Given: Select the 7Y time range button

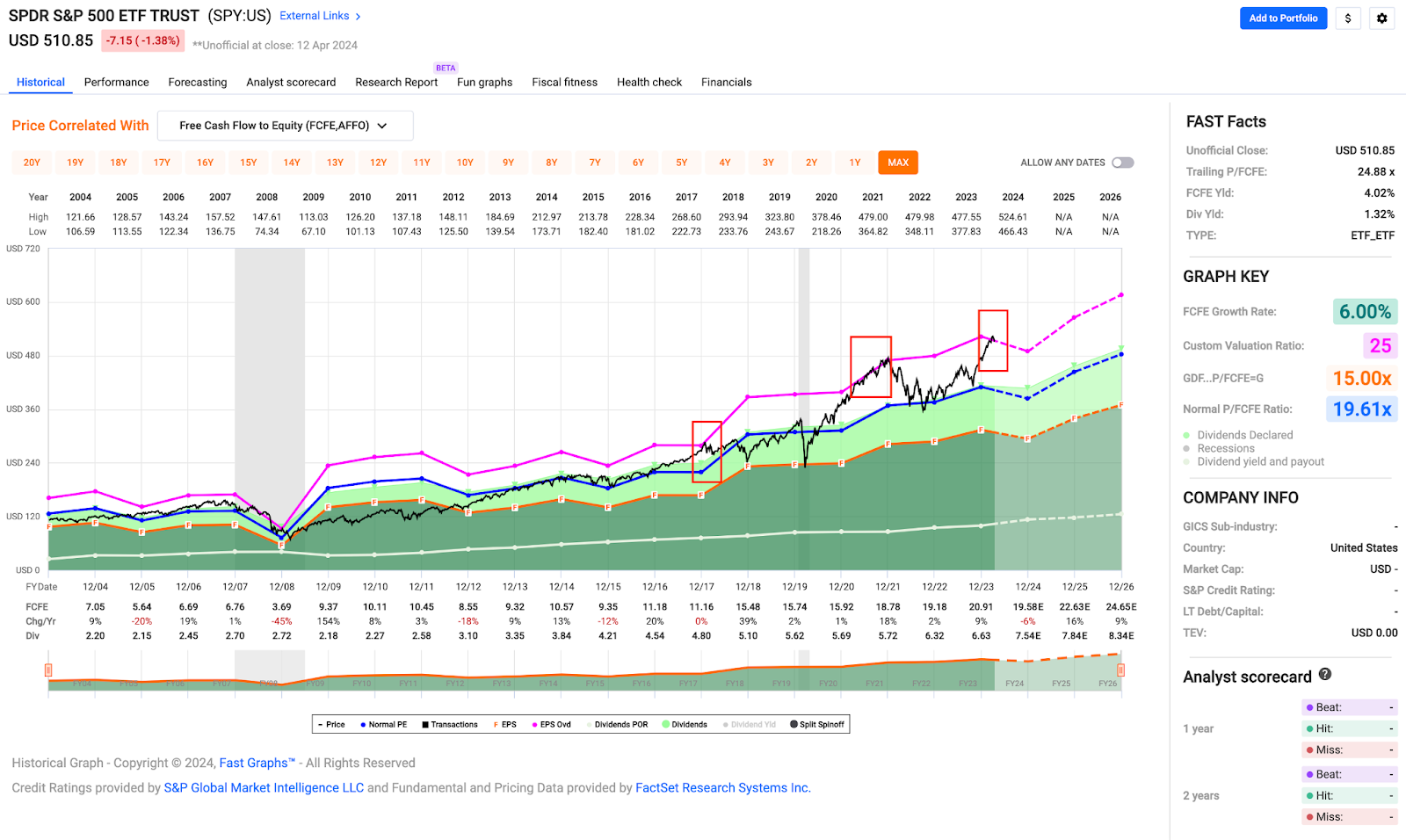Looking at the screenshot, I should [595, 163].
